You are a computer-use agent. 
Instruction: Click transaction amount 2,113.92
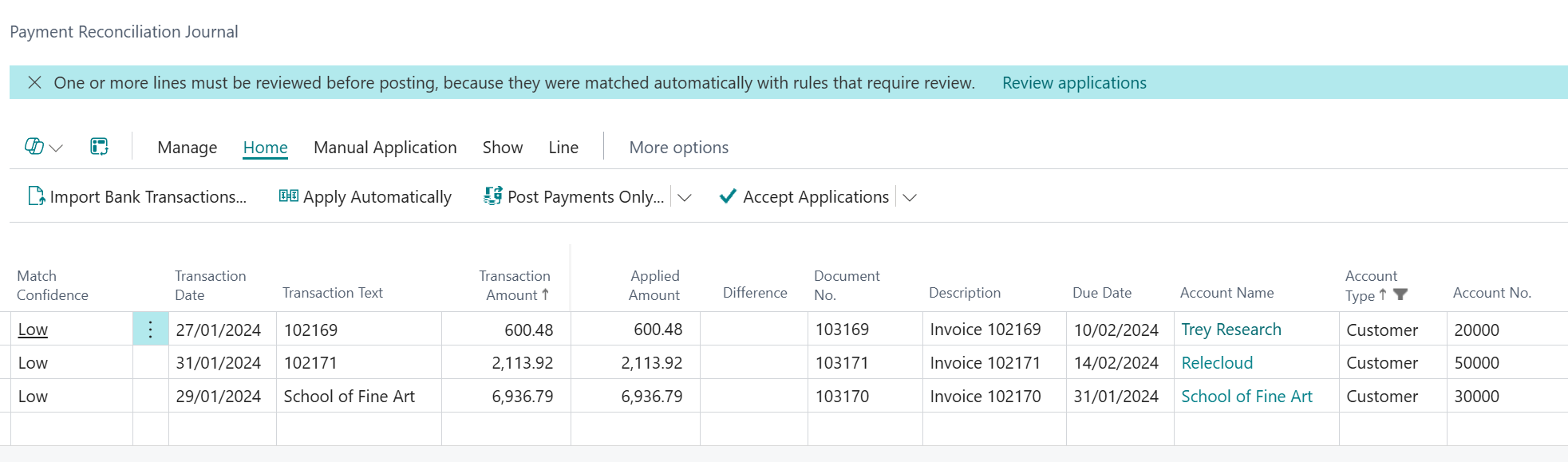507,363
